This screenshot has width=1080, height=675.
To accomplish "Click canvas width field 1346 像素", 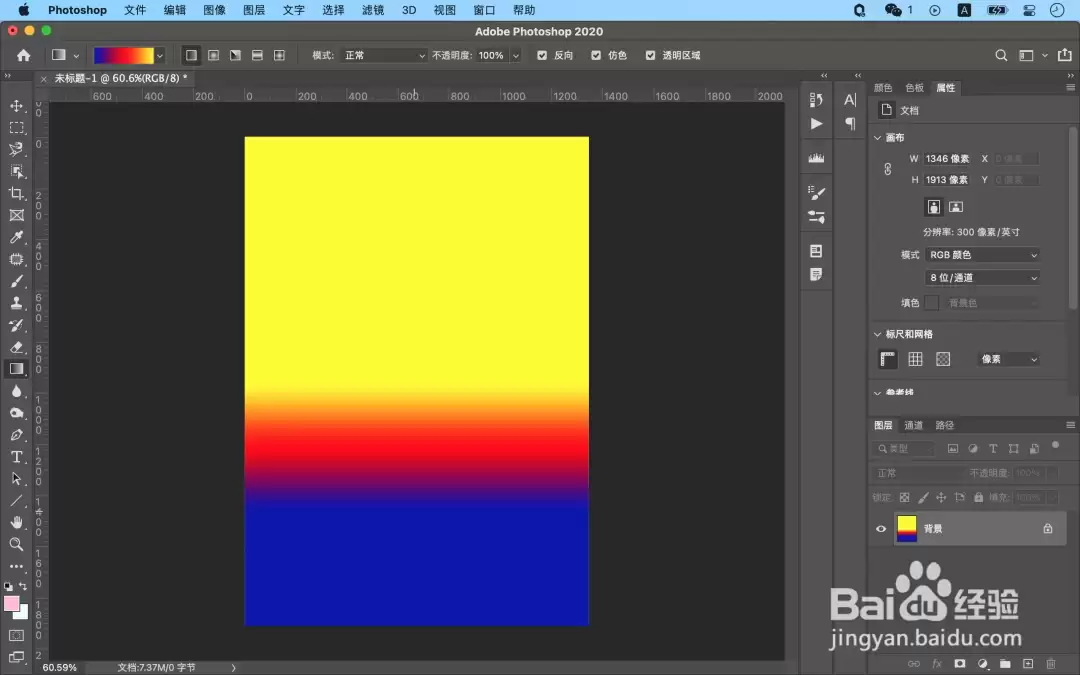I will coord(946,158).
